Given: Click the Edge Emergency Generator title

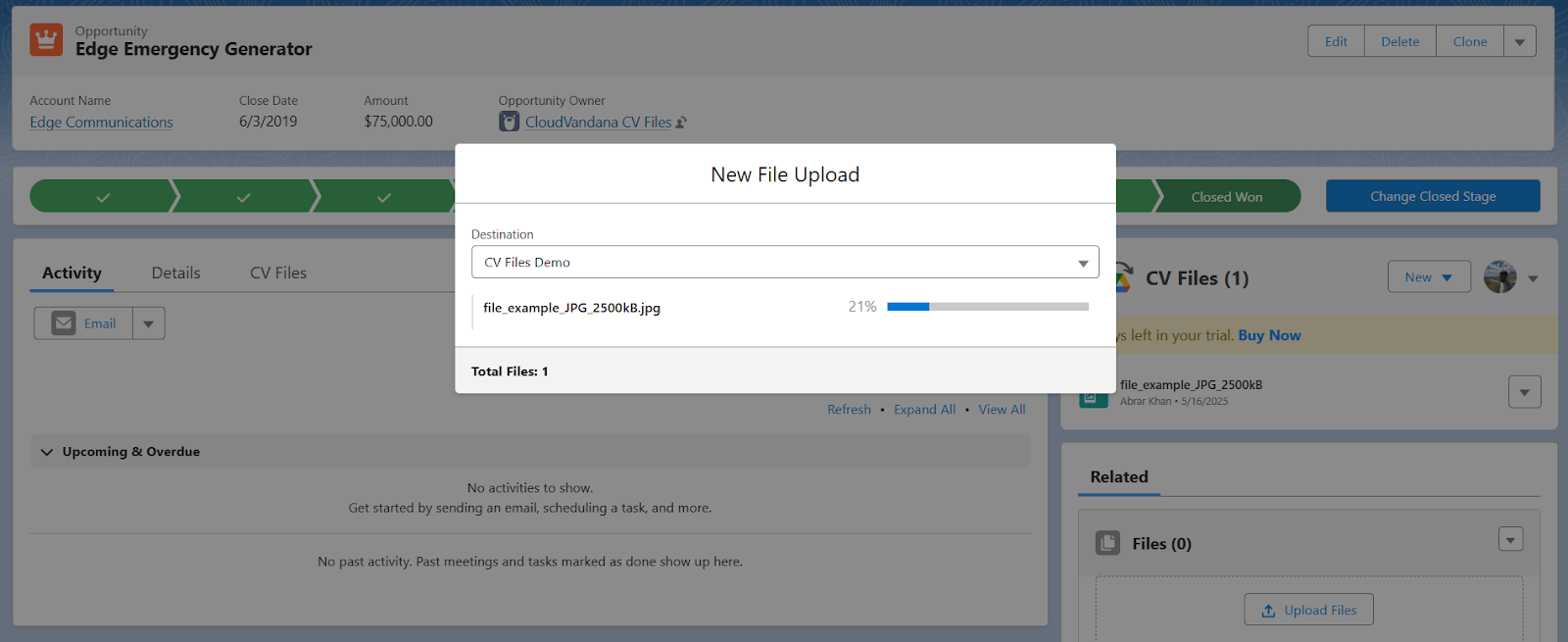Looking at the screenshot, I should [x=193, y=49].
